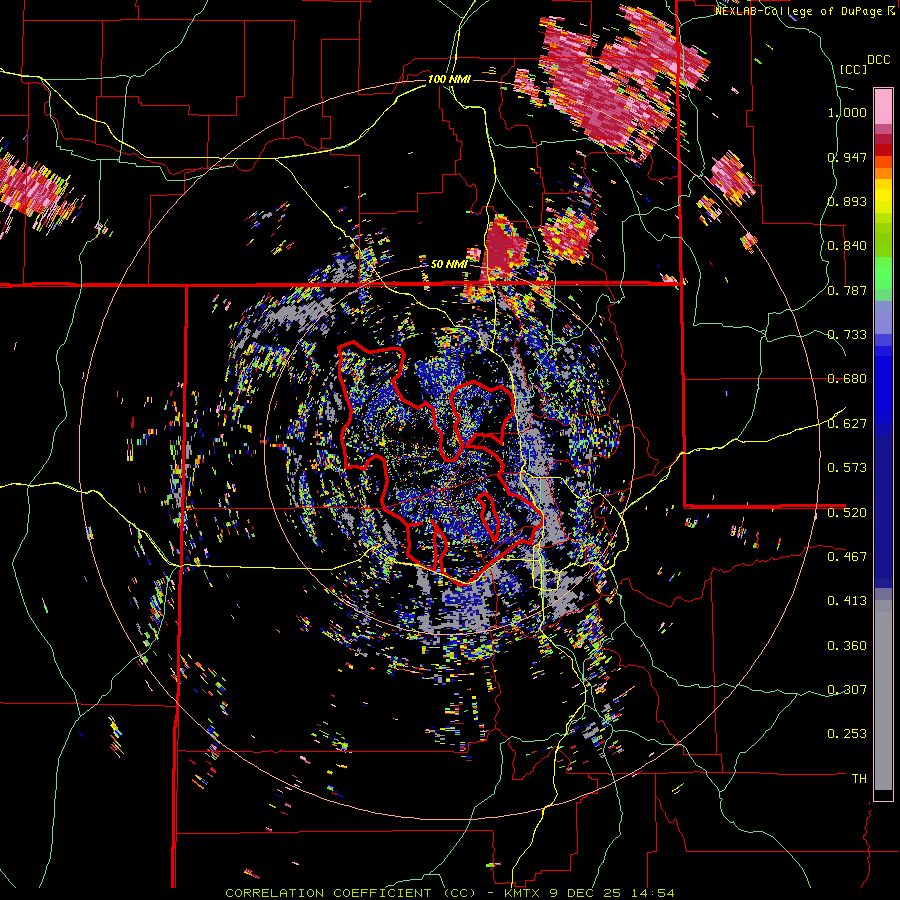Click the 0.467 legend value
The width and height of the screenshot is (900, 900).
tap(847, 556)
